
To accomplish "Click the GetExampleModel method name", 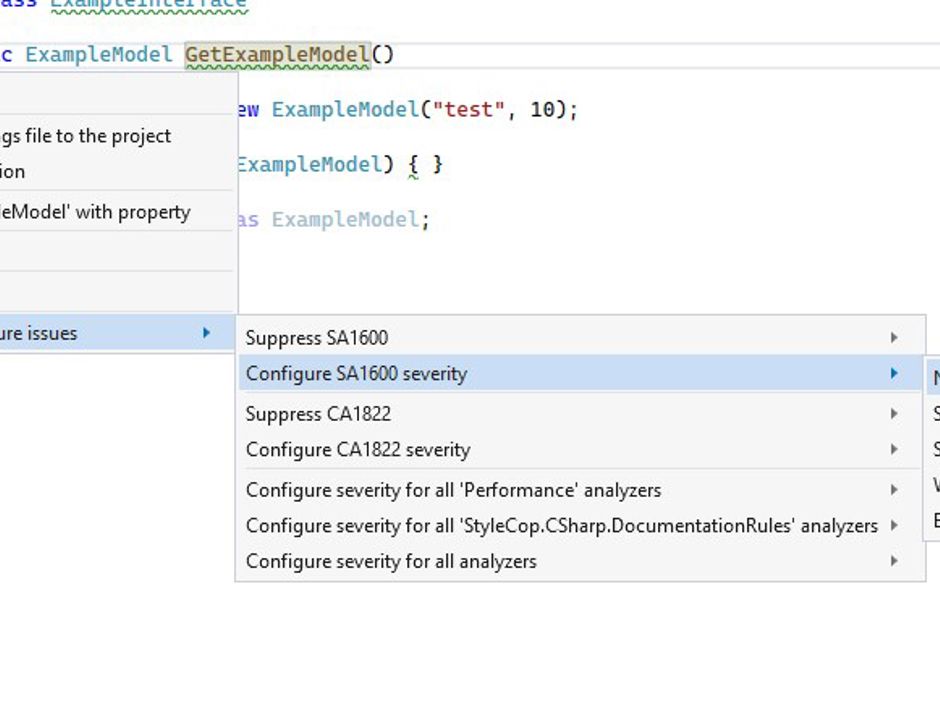I will (278, 55).
